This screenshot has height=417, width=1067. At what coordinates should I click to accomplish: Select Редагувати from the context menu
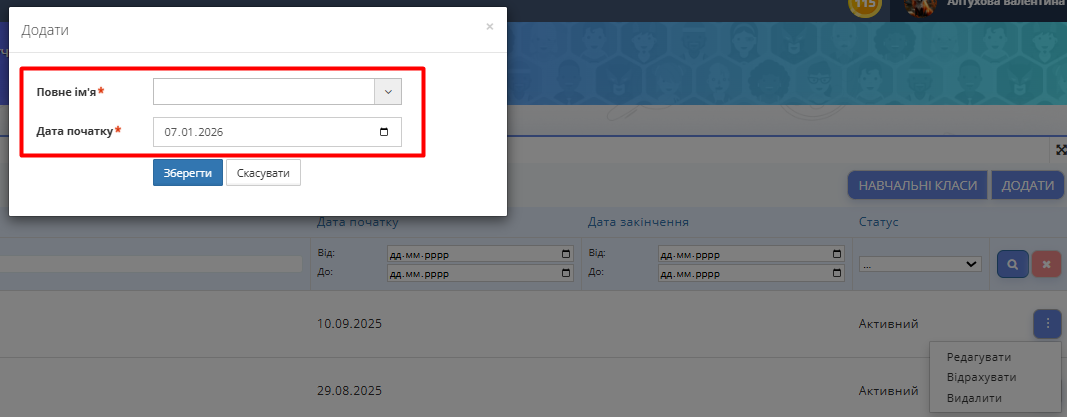click(x=978, y=357)
